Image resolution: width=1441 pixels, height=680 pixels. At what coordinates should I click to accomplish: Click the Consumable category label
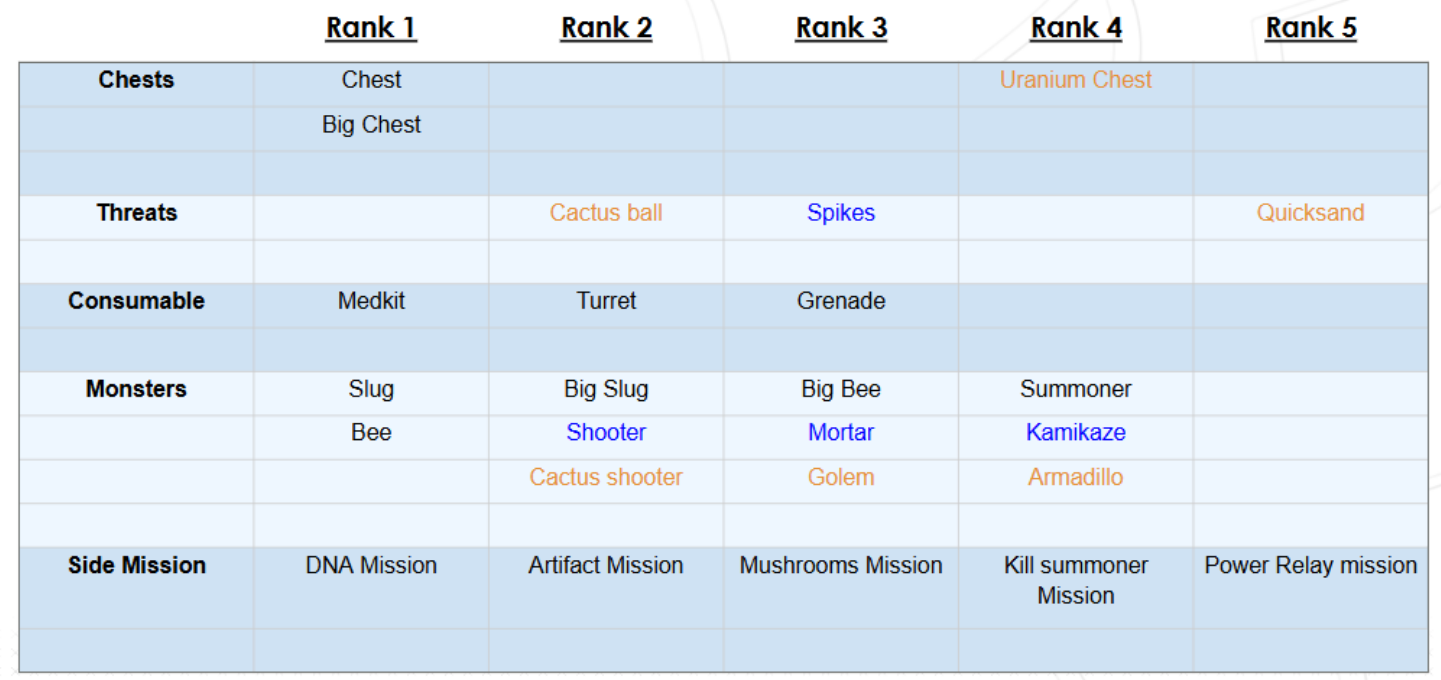[136, 301]
